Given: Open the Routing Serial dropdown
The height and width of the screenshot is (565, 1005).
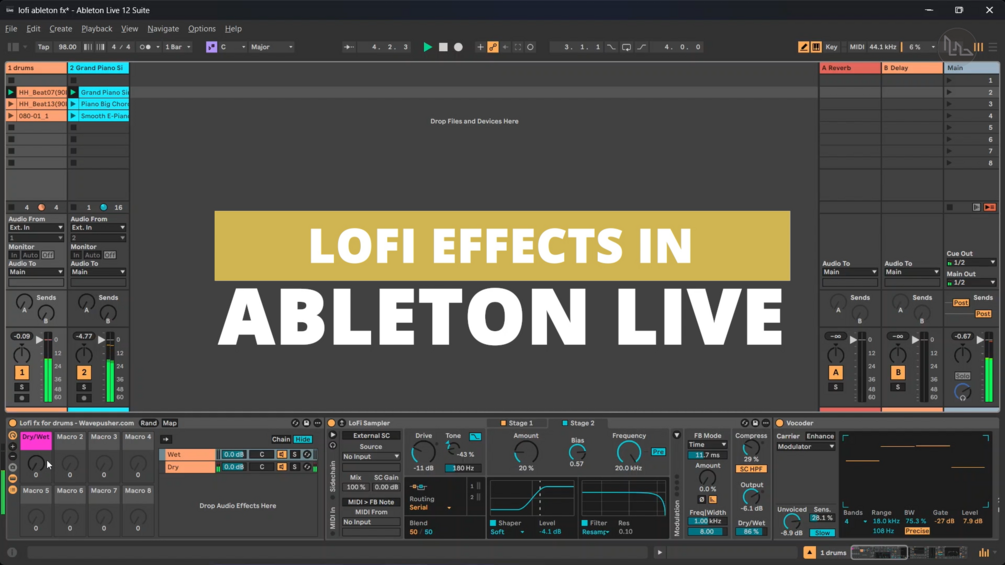Looking at the screenshot, I should click(430, 507).
